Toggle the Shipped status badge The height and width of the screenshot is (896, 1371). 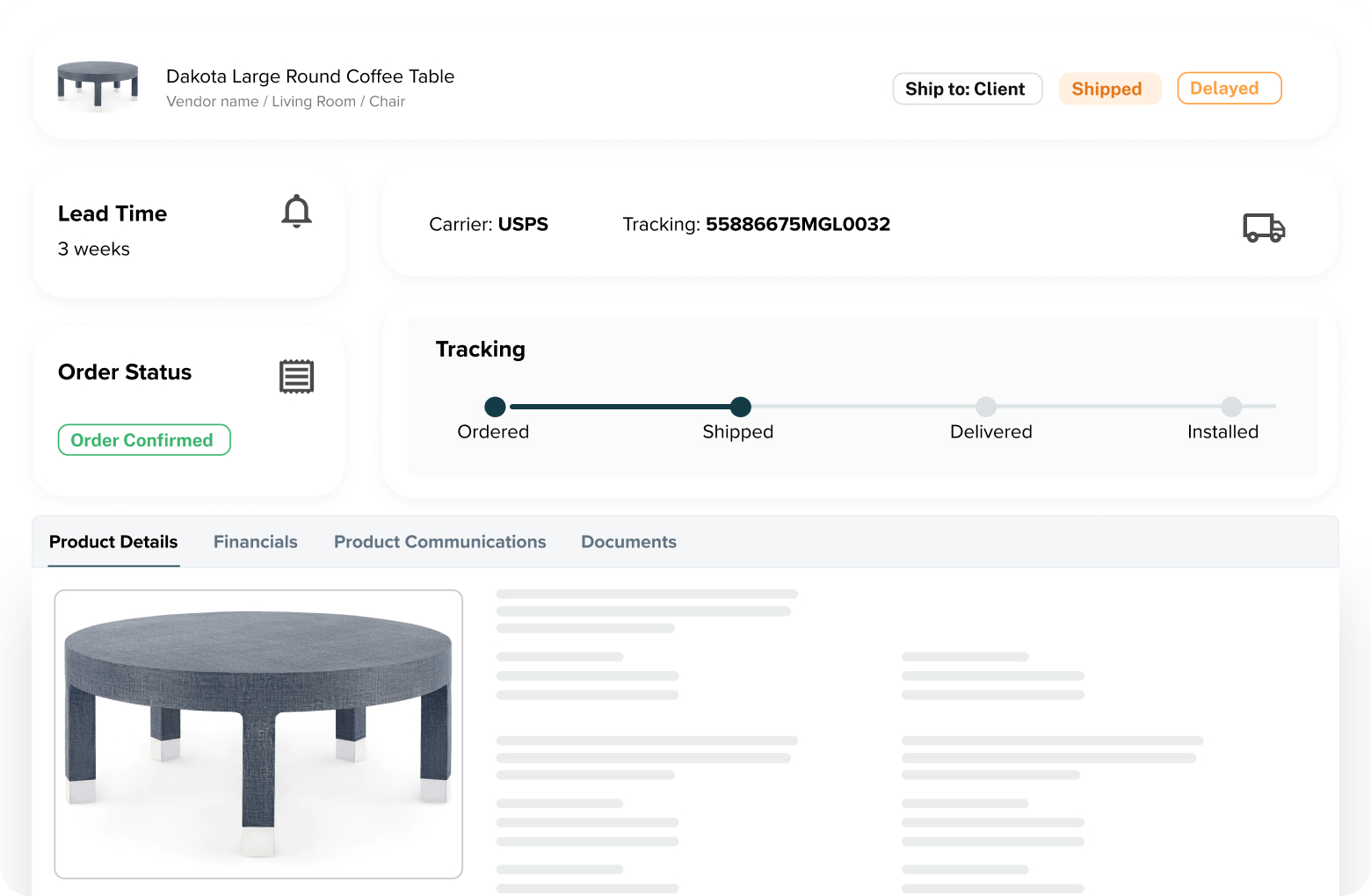coord(1109,88)
